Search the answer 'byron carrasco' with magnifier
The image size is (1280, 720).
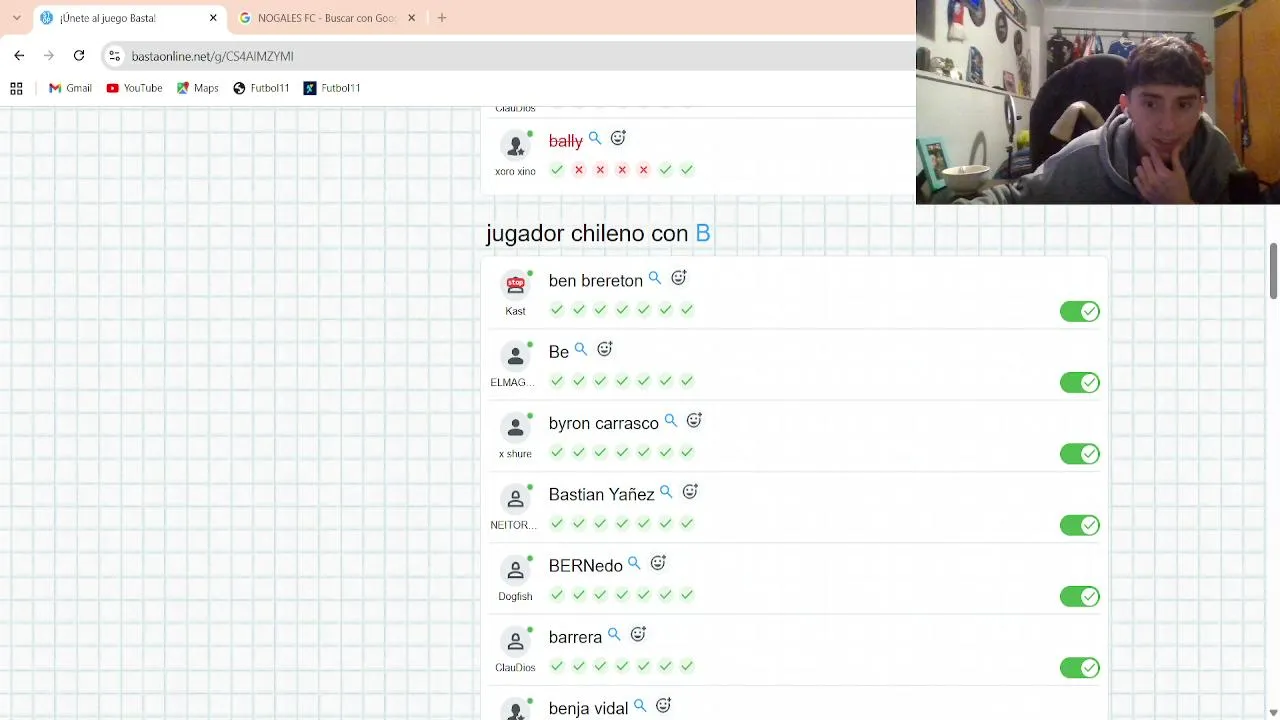[x=671, y=421]
